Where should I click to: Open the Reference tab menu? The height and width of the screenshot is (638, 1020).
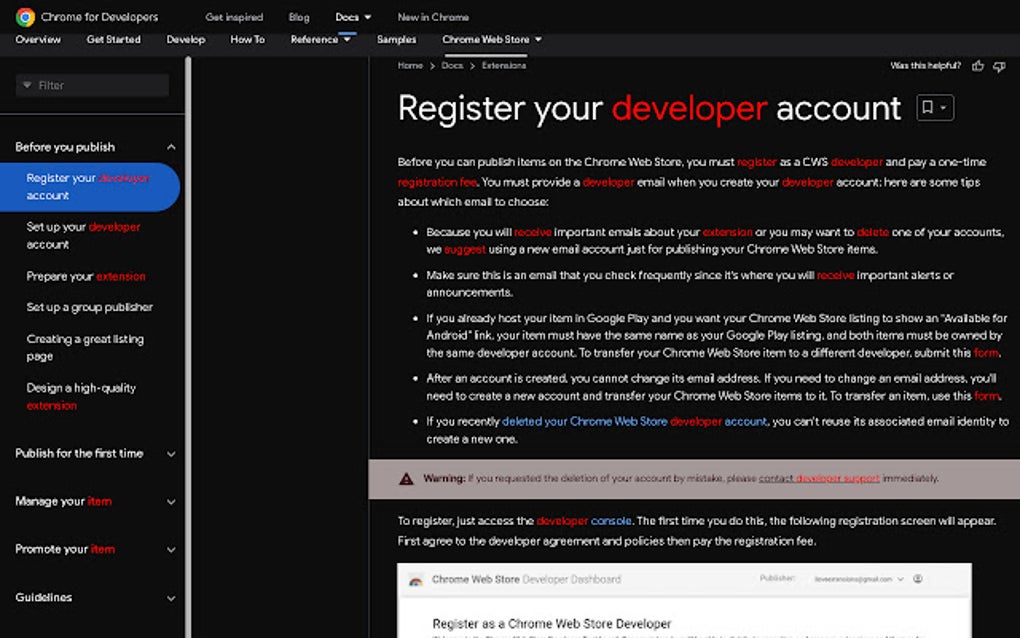[x=320, y=40]
